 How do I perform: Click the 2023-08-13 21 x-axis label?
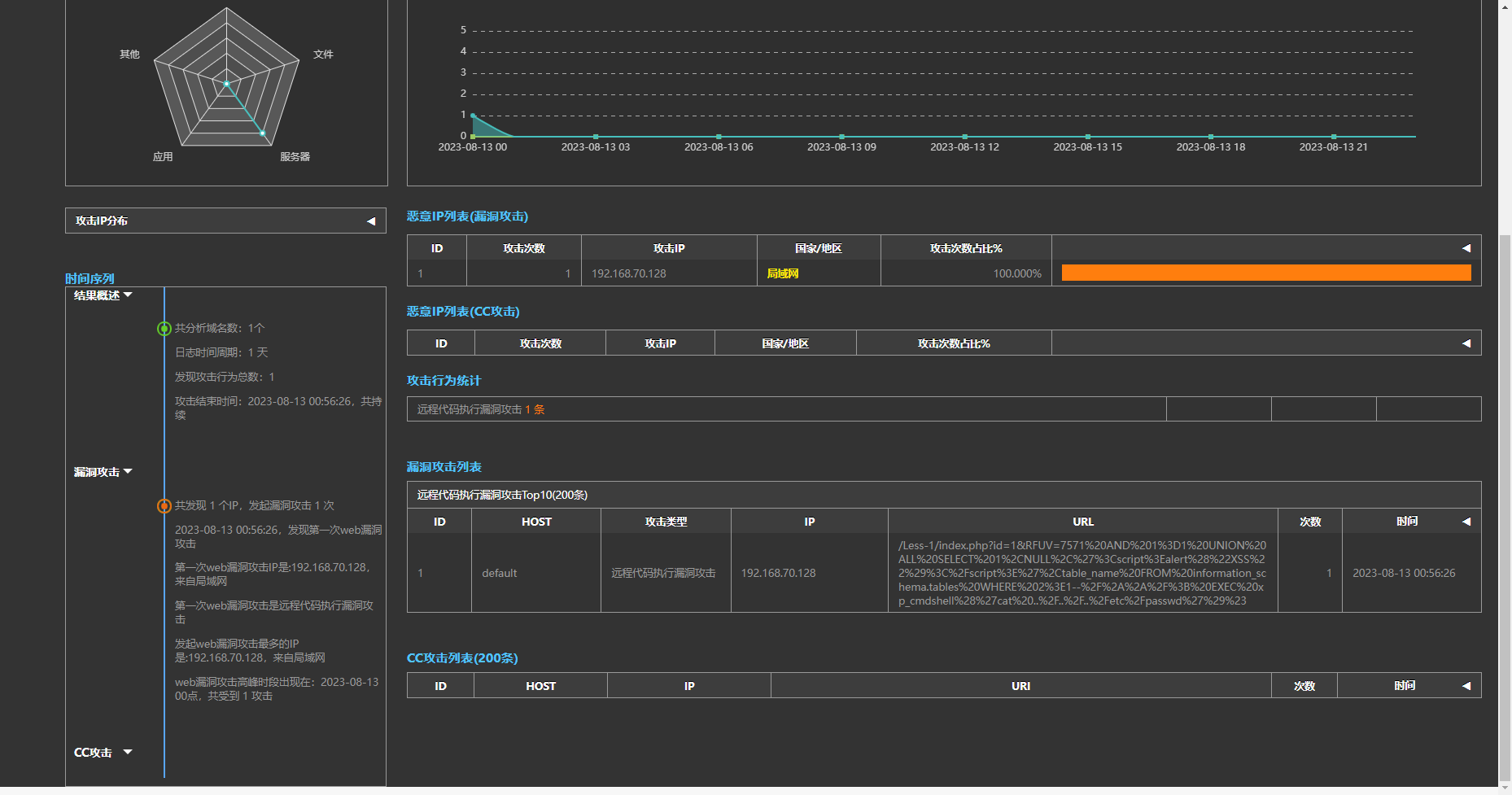click(1333, 147)
